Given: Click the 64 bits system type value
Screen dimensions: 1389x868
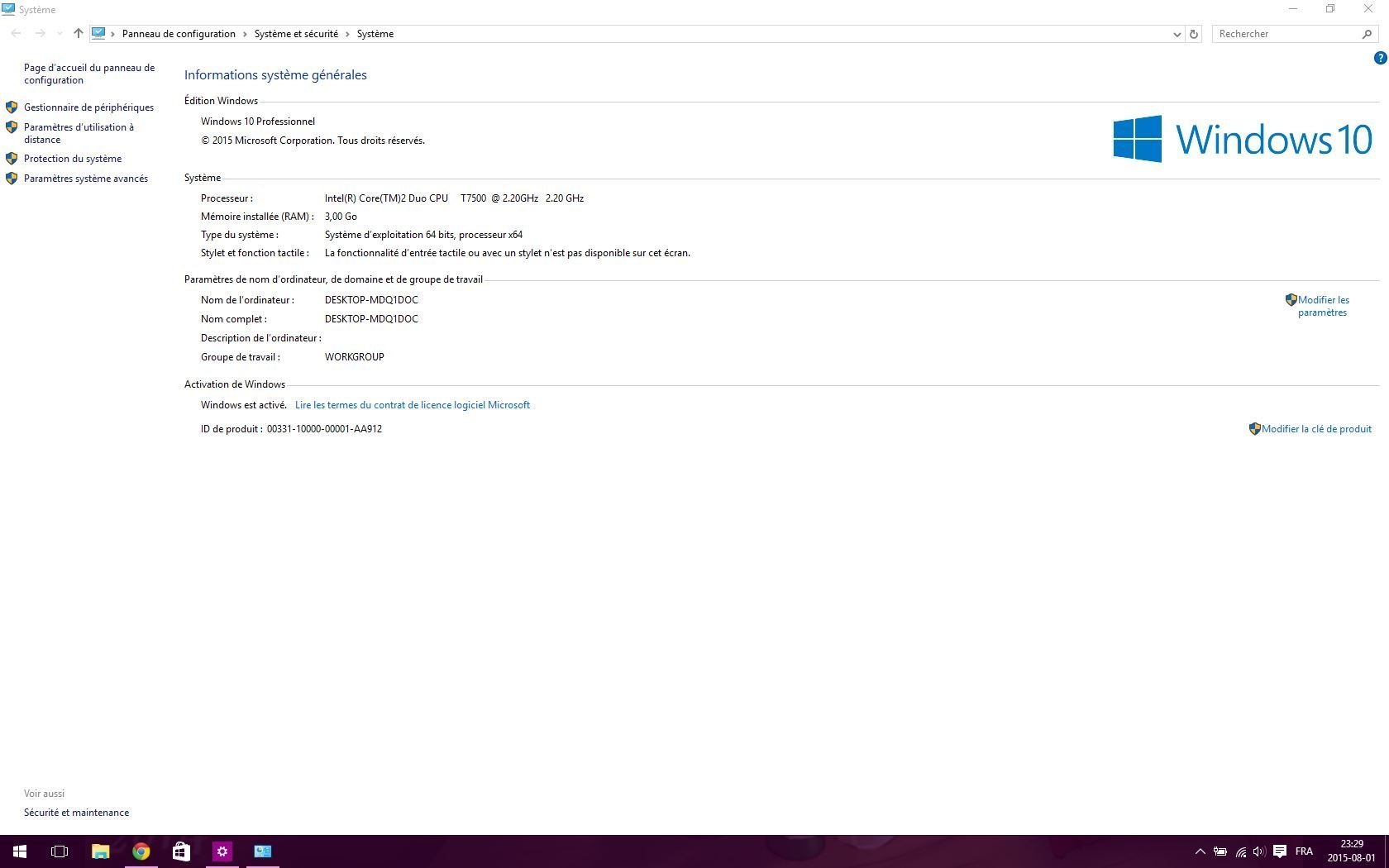Looking at the screenshot, I should [x=423, y=235].
